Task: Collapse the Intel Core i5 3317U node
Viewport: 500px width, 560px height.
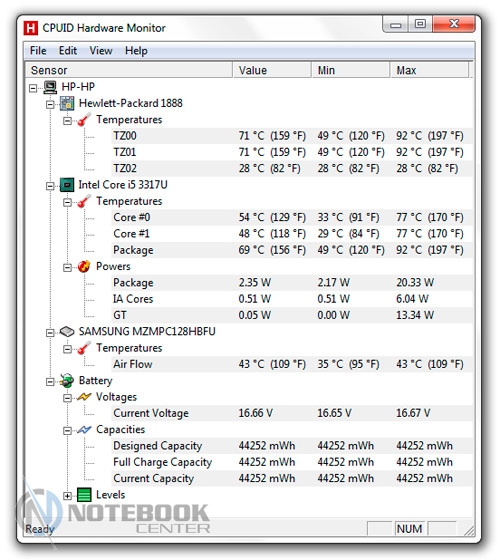Action: 50,186
